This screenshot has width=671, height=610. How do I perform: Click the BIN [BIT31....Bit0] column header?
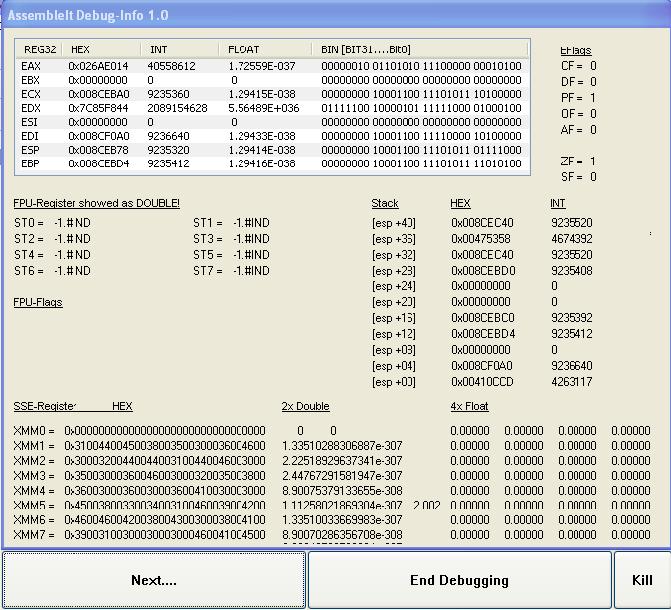point(366,49)
